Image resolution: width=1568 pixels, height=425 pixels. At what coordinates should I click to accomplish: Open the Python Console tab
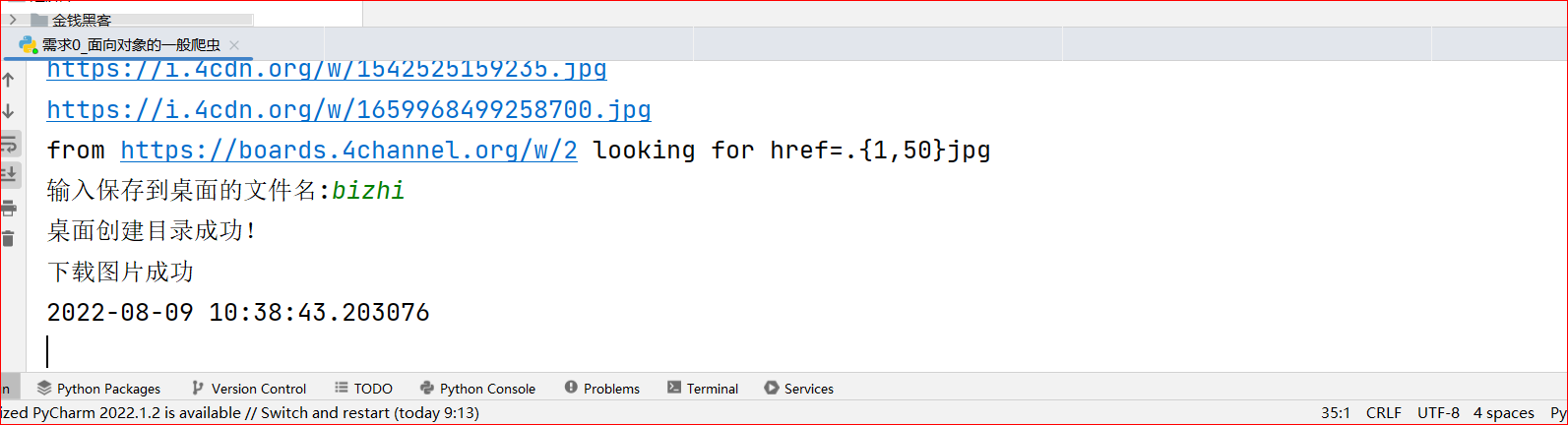pyautogui.click(x=477, y=389)
